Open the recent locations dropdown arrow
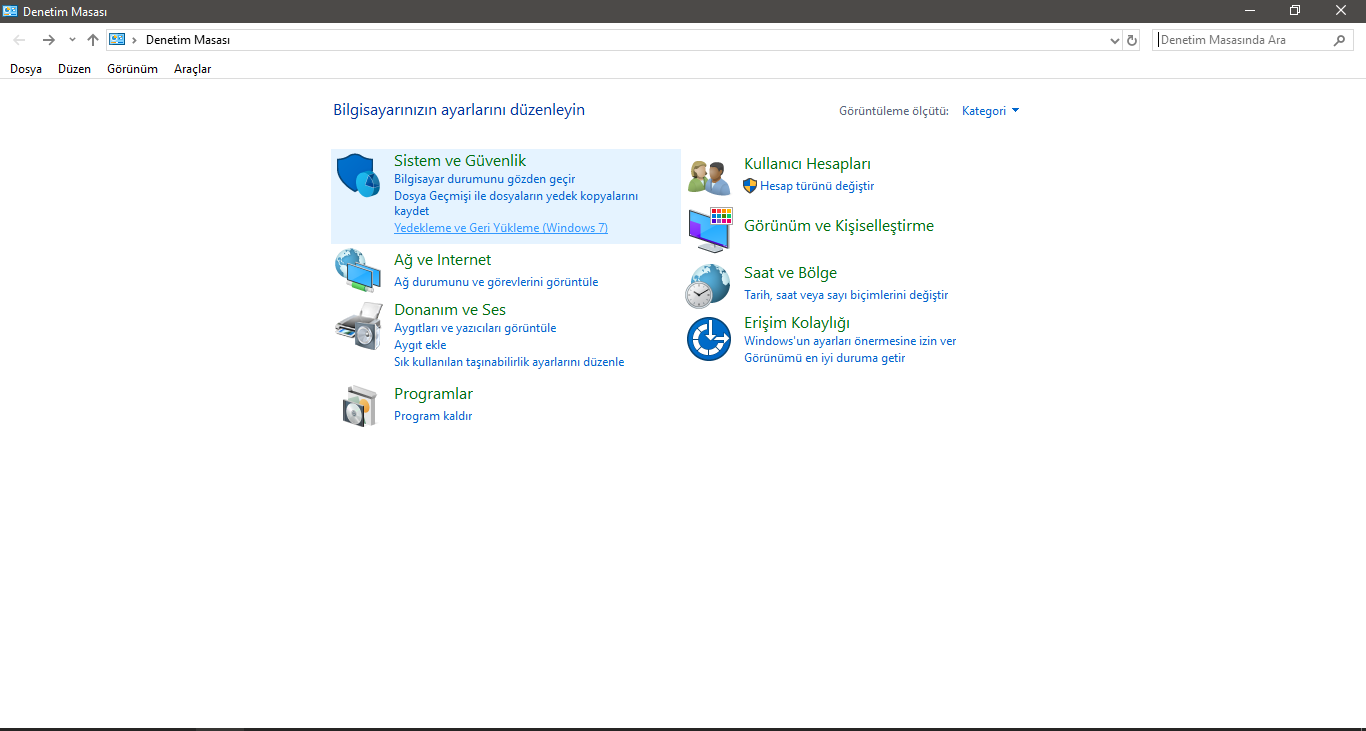 pyautogui.click(x=72, y=40)
